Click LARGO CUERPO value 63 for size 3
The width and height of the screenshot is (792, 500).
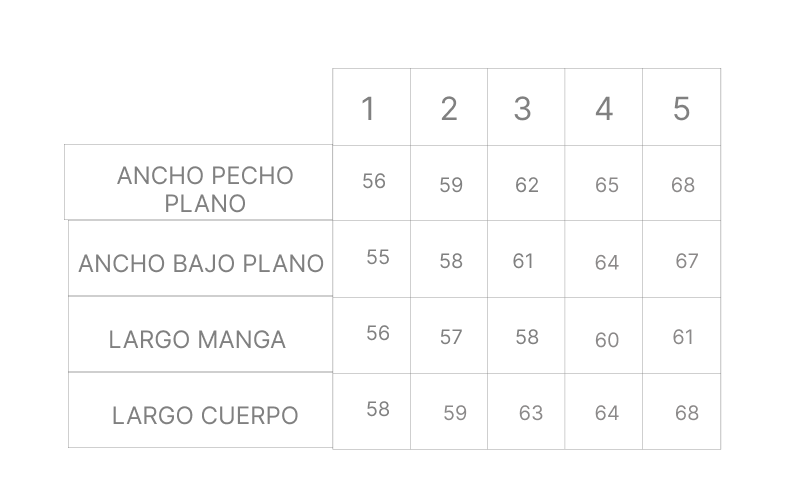click(531, 413)
